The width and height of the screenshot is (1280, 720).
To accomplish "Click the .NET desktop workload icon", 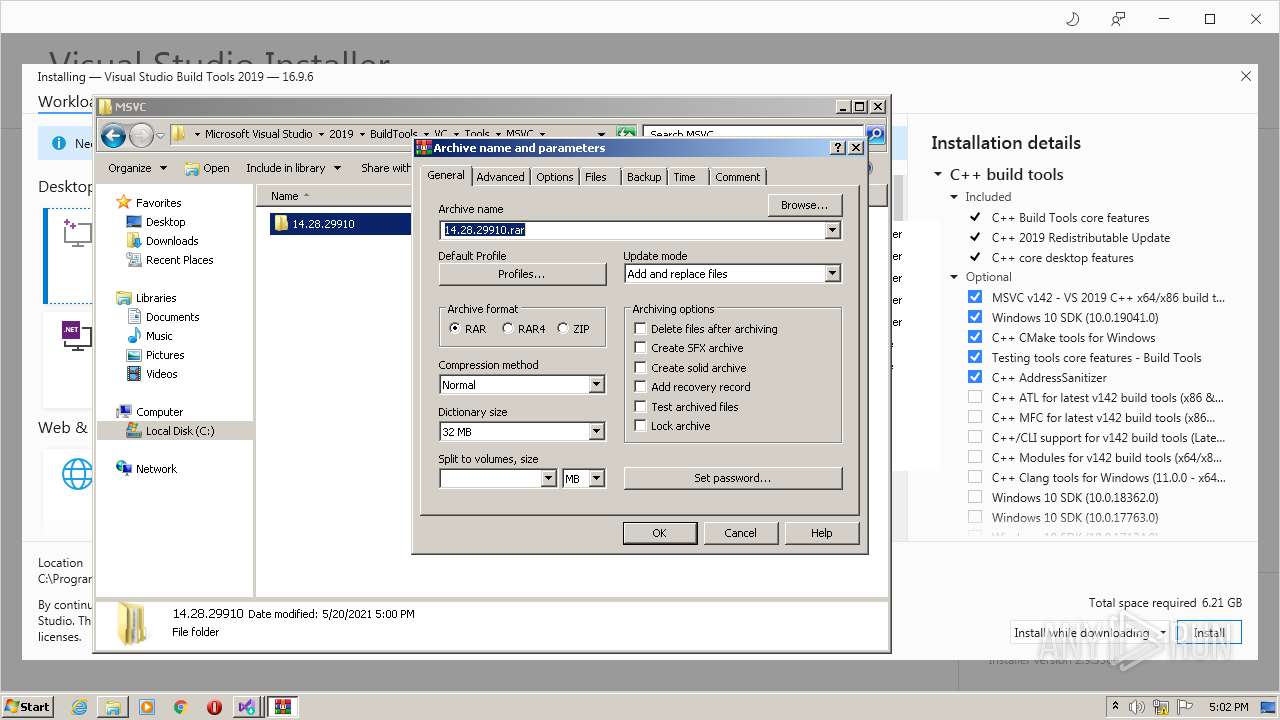I will (77, 334).
